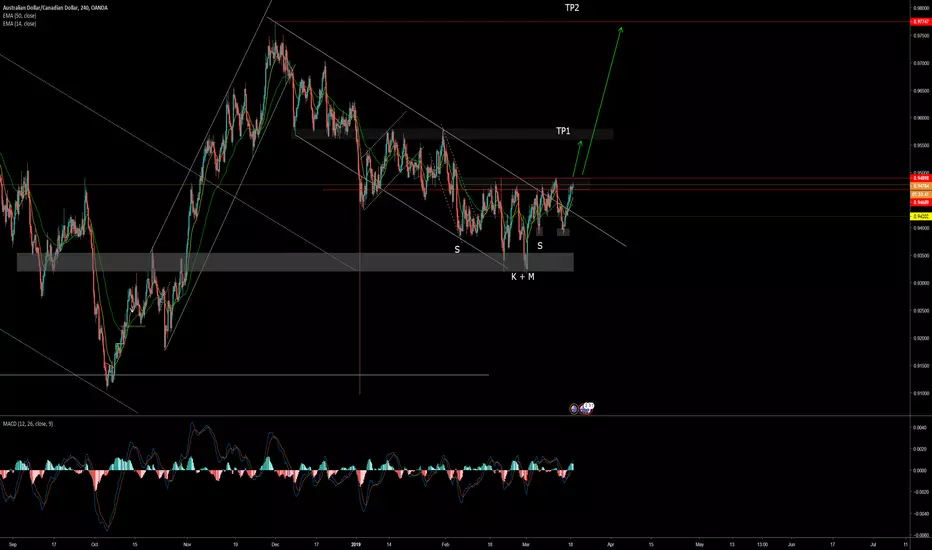Viewport: 932px width, 550px height.
Task: Open the Australian Dollar/Canadian Dollar chart title
Action: coord(55,8)
